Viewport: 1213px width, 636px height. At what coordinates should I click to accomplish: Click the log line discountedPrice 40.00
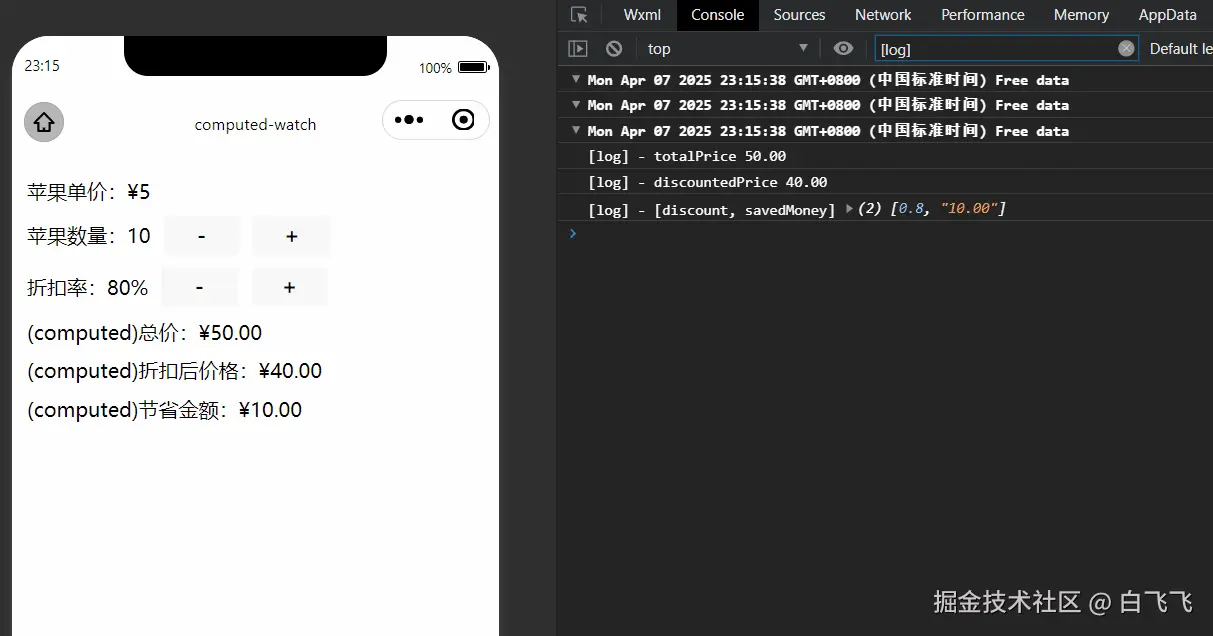[x=708, y=182]
